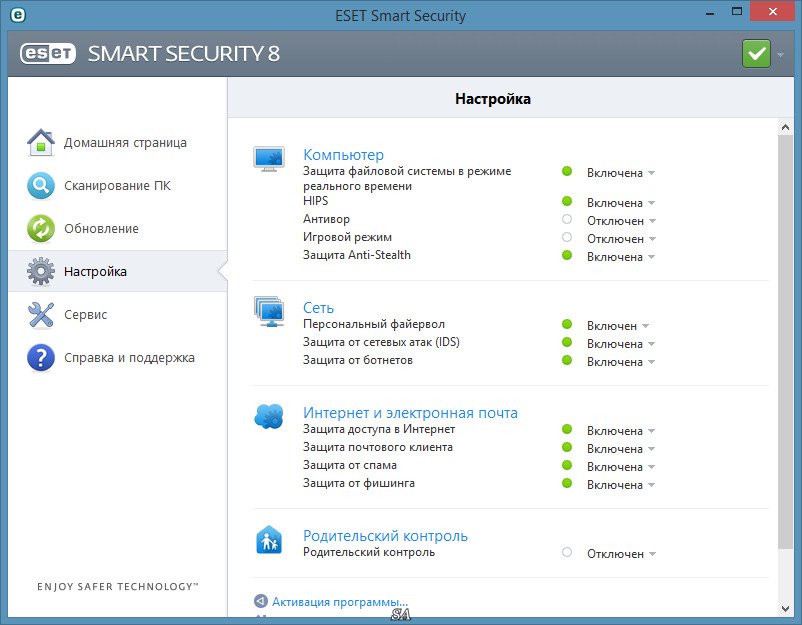Click the Защита от сетевых атак (IDS) label

coord(381,342)
